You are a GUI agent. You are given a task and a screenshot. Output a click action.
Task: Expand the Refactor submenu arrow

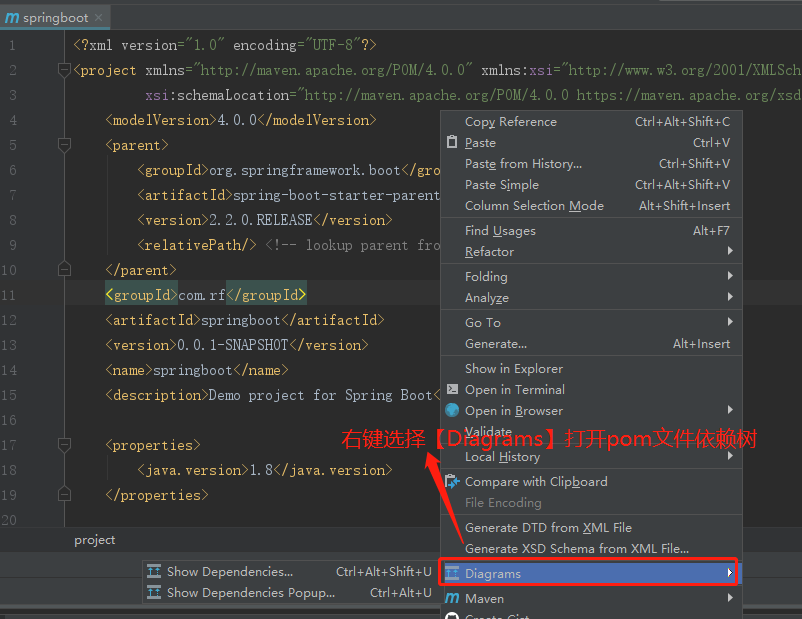pos(730,251)
